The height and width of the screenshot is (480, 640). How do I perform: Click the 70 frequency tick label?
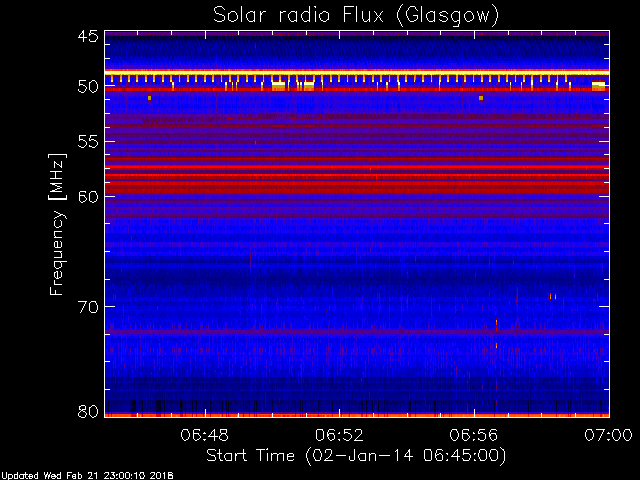tap(88, 307)
